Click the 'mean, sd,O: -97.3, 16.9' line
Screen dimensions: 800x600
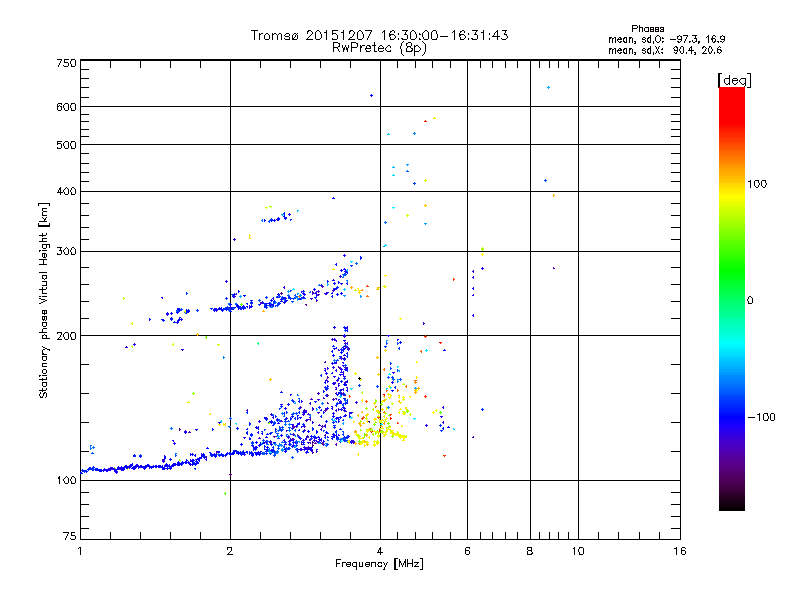(x=666, y=39)
